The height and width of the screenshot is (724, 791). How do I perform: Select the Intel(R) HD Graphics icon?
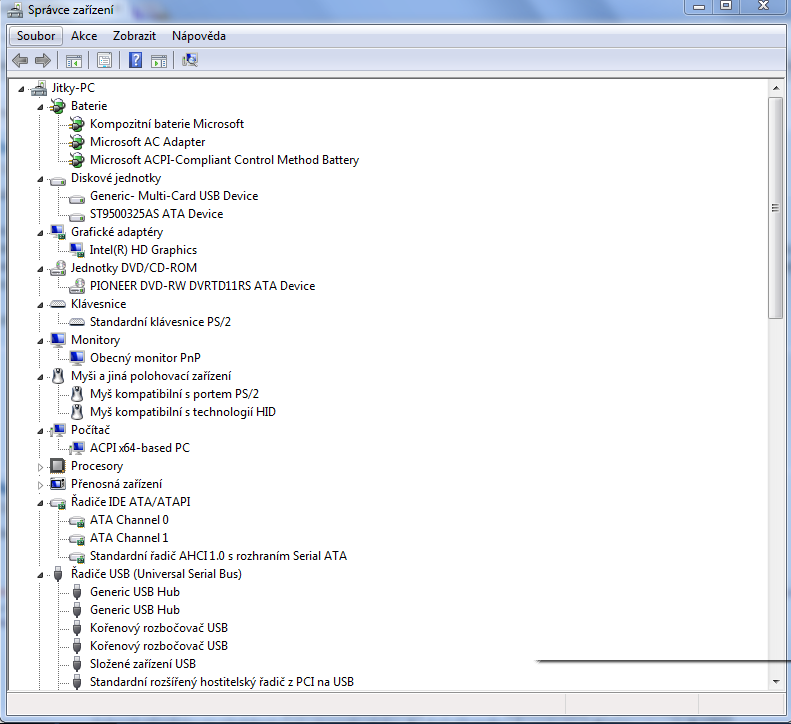click(x=77, y=250)
